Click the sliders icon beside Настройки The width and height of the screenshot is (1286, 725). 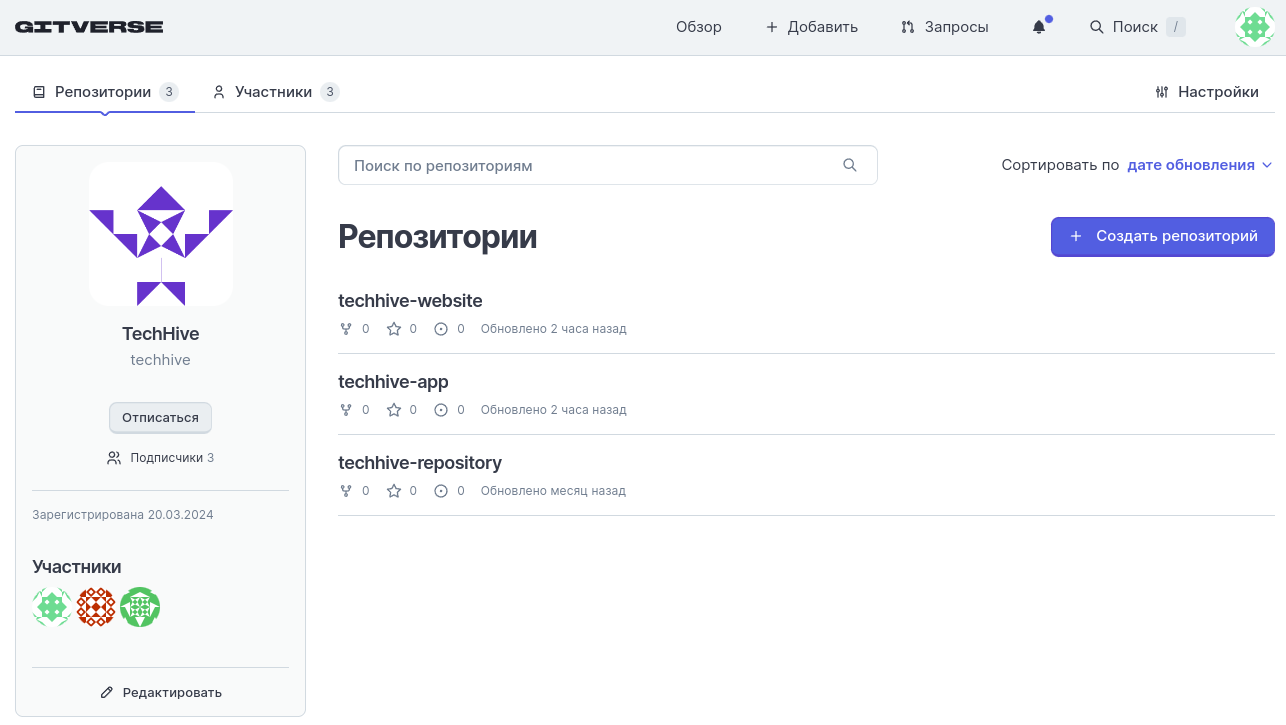point(1161,92)
